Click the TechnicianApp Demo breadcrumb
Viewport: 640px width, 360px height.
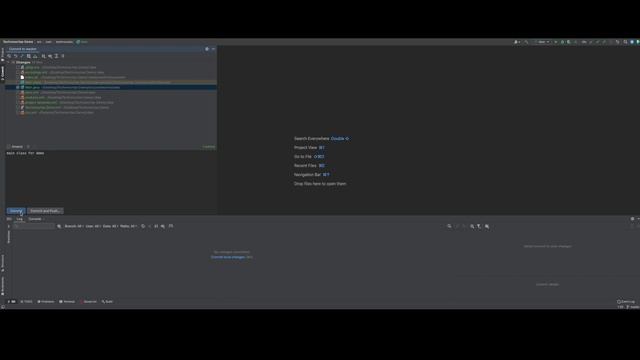point(18,42)
